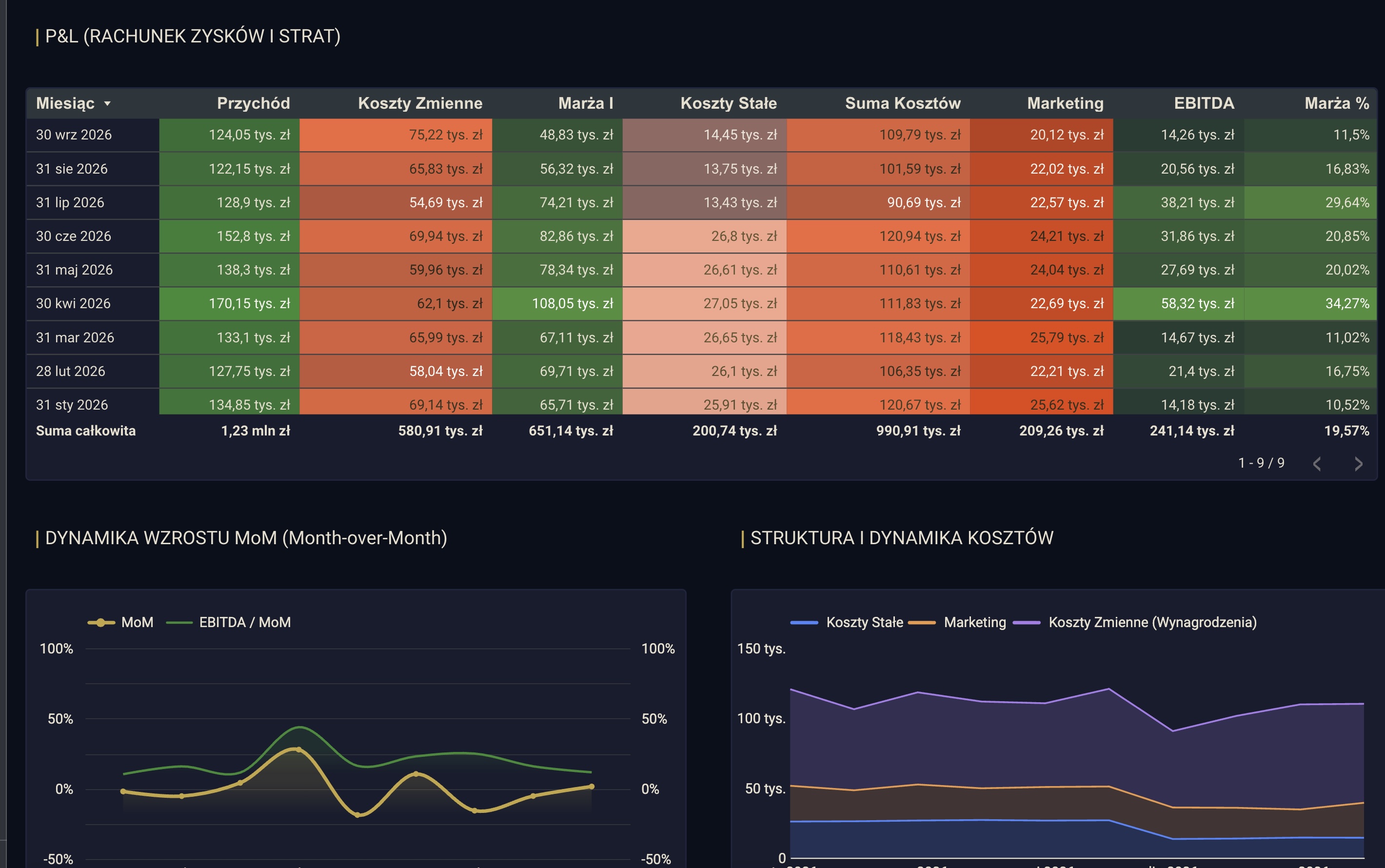Select the 31 sie 2026 row label
The image size is (1385, 868).
(x=72, y=169)
